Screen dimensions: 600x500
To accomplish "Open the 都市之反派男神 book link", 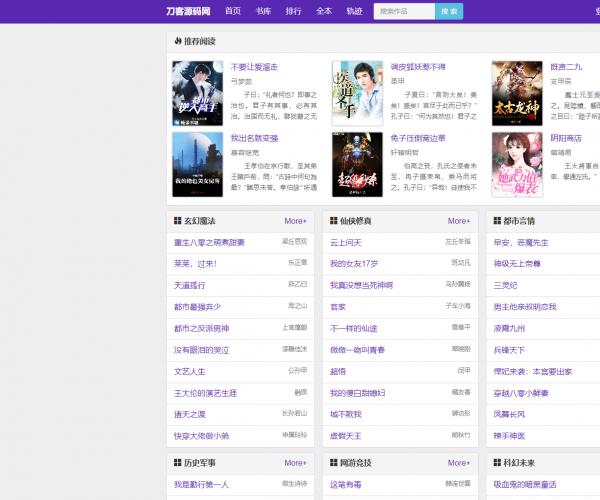I will click(x=201, y=328).
